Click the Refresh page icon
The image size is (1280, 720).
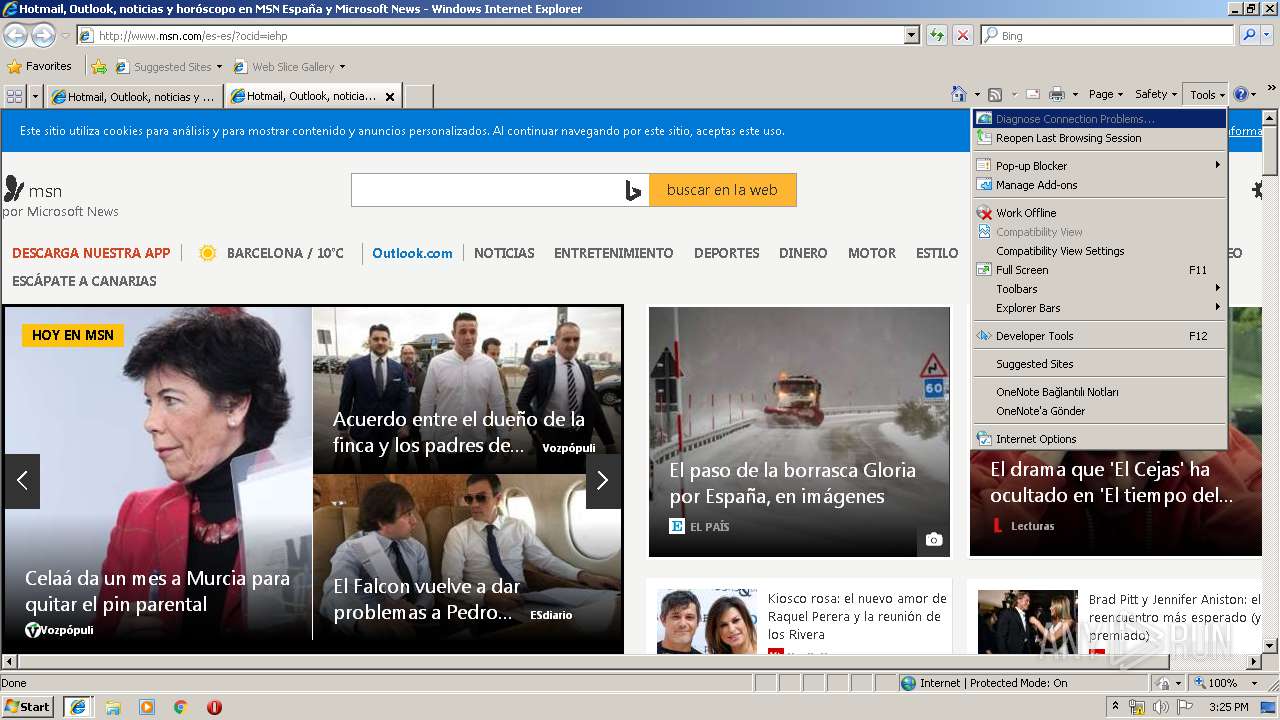[937, 35]
